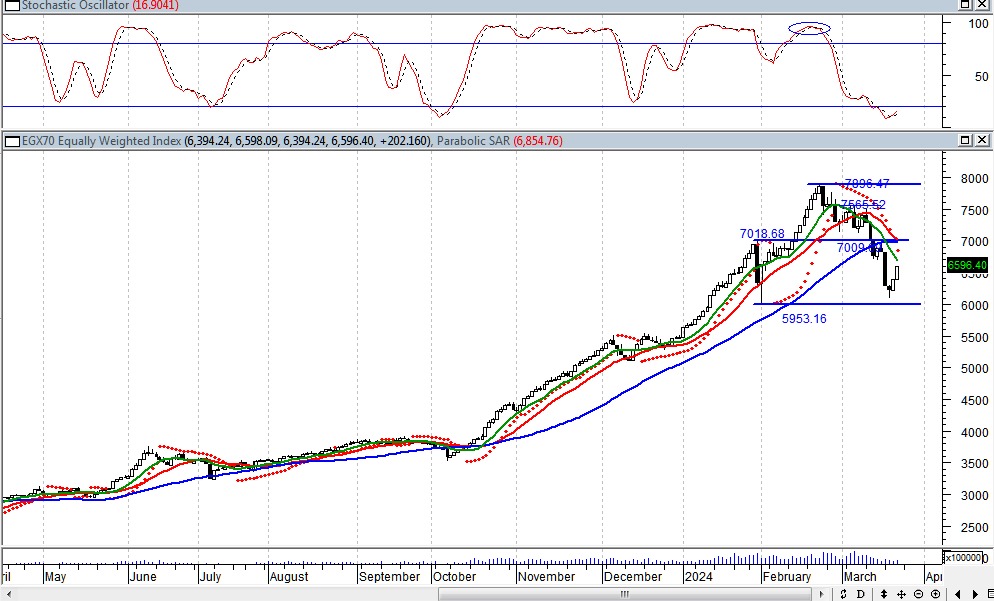
Task: Open the EGX70 pane menu icon
Action: (9, 141)
